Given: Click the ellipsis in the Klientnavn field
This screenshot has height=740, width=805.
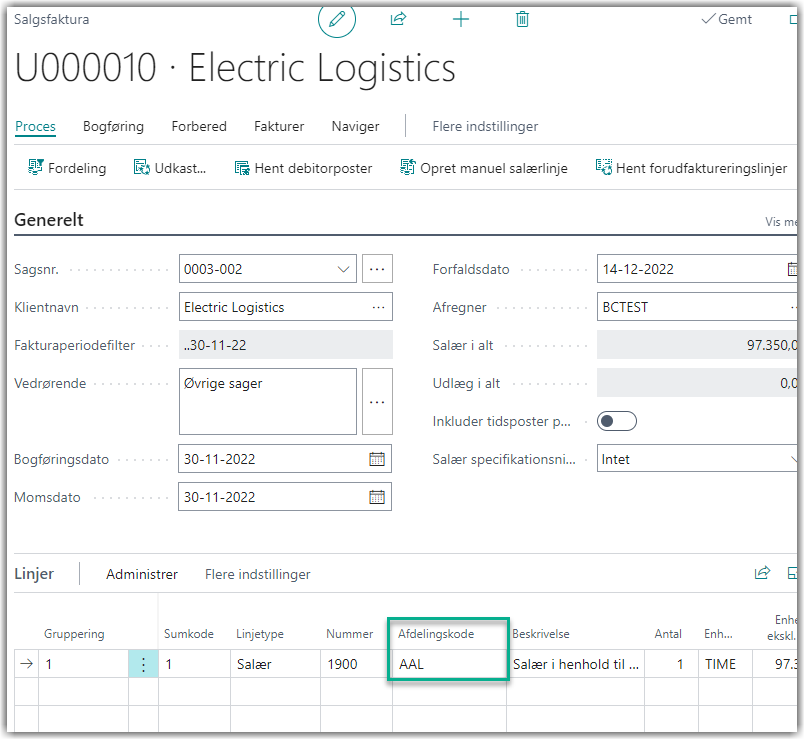Looking at the screenshot, I should pos(378,307).
